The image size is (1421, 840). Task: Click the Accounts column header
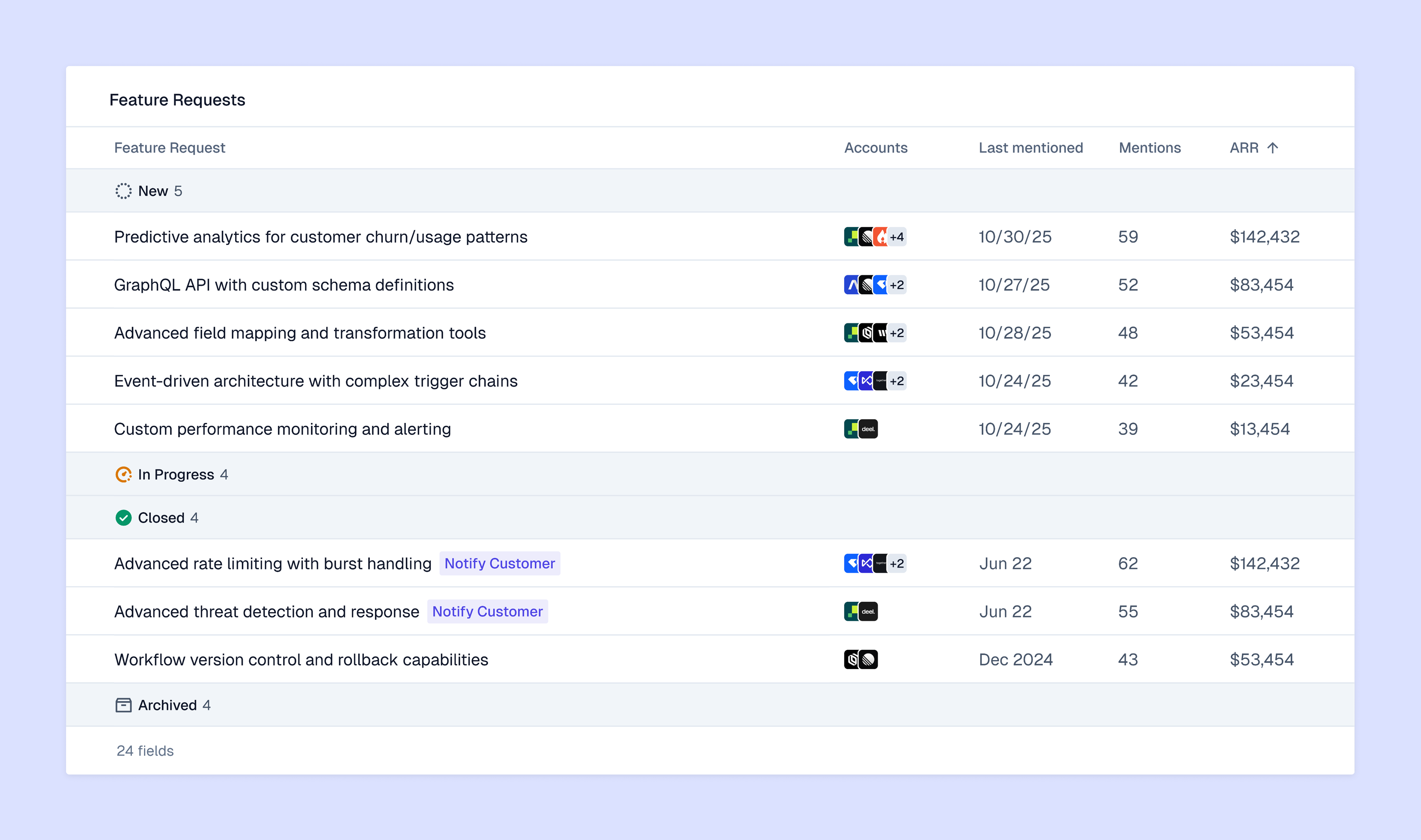click(876, 148)
